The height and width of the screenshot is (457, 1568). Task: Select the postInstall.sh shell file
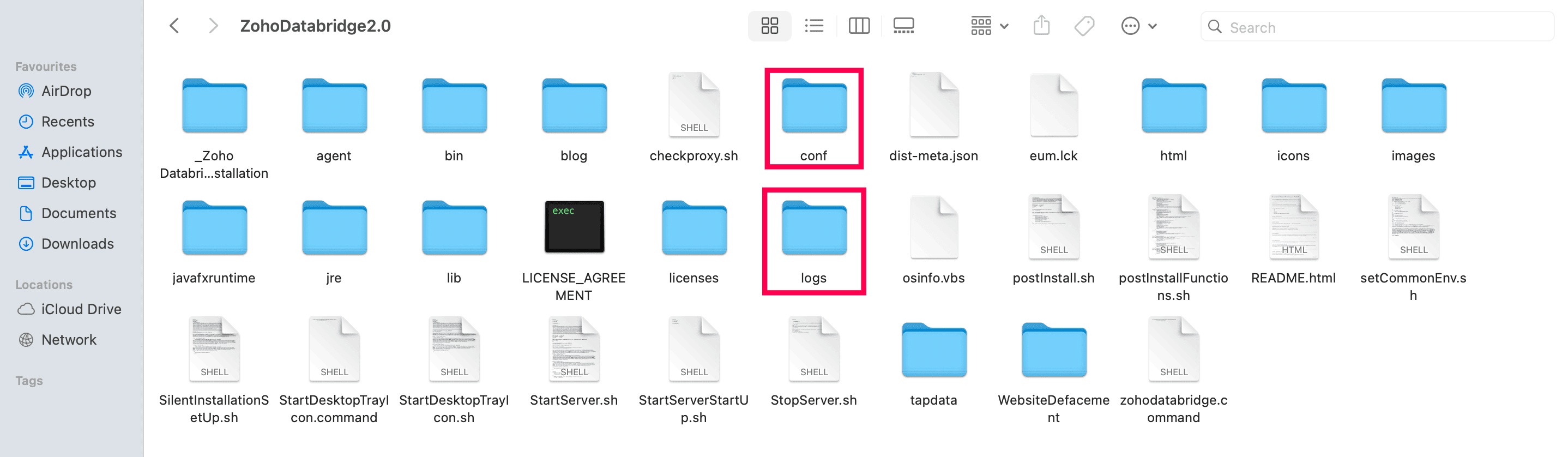point(1054,226)
